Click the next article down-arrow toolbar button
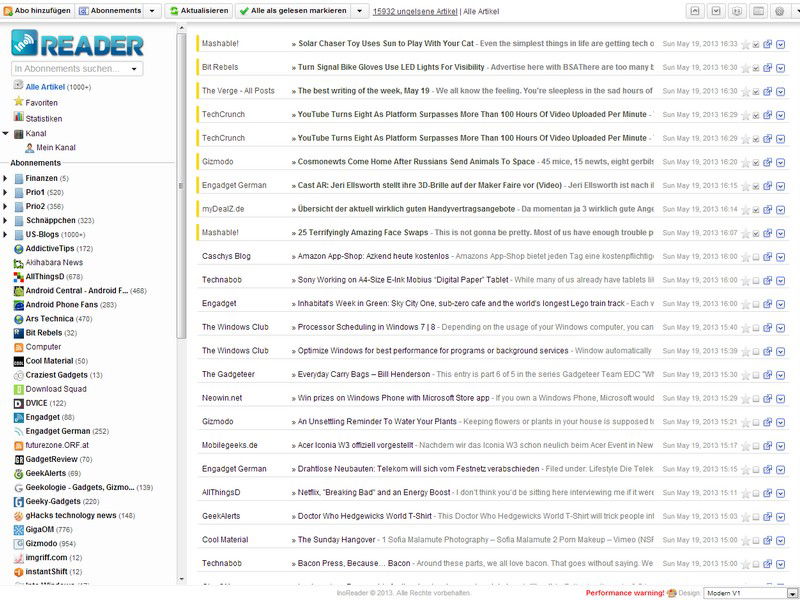800x600 pixels. 717,10
